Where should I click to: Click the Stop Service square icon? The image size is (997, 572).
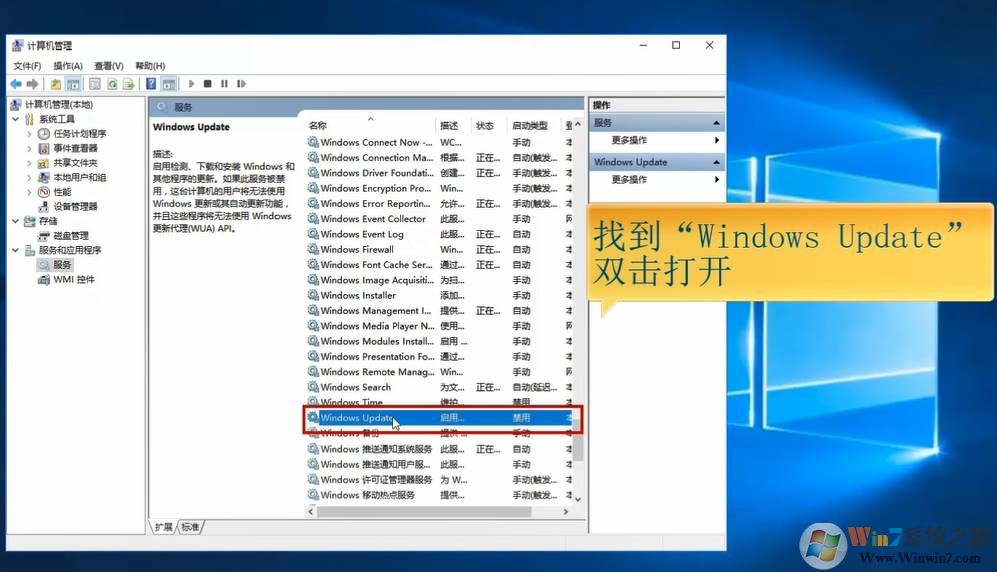(208, 84)
